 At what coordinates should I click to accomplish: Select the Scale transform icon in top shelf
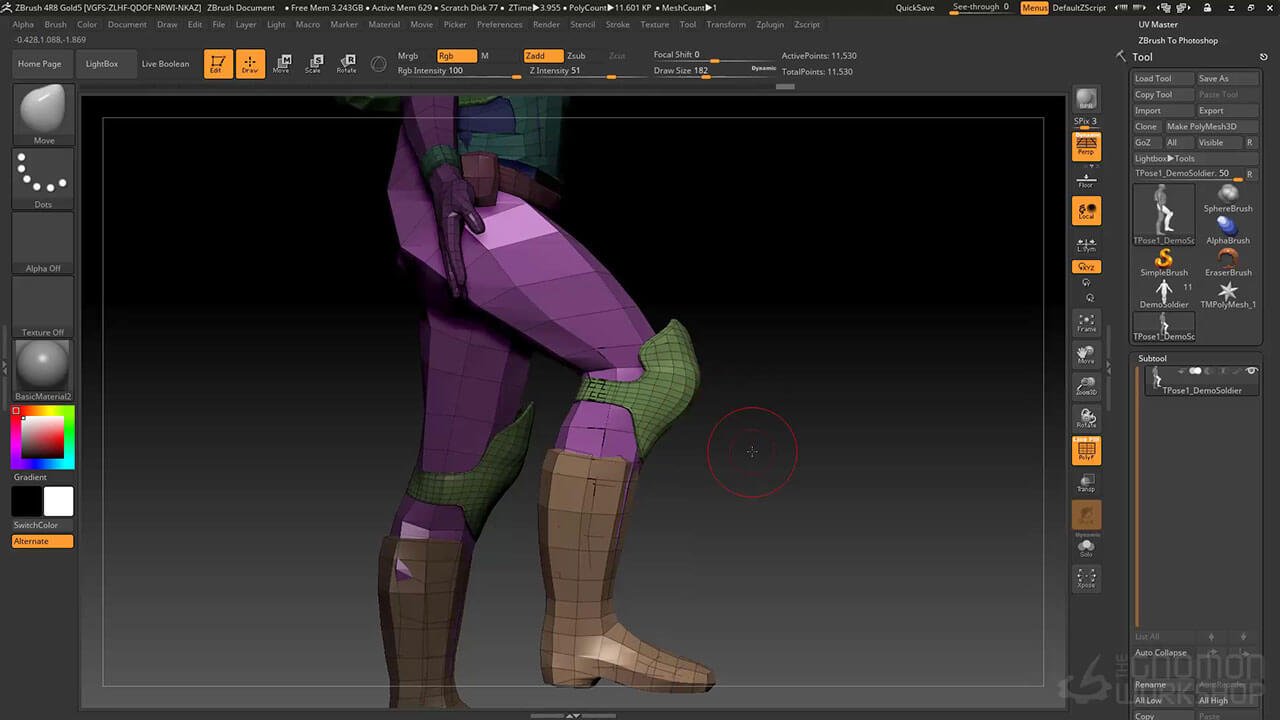[313, 64]
